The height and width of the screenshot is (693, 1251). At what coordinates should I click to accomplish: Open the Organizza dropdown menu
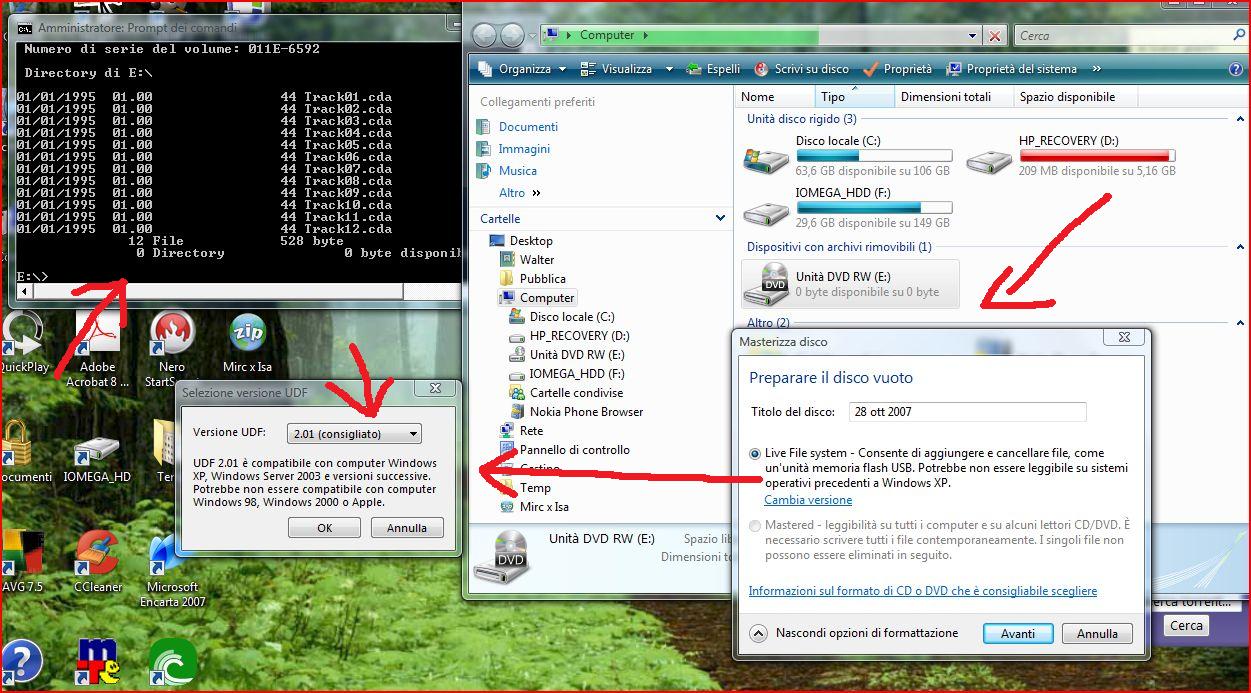tap(523, 69)
